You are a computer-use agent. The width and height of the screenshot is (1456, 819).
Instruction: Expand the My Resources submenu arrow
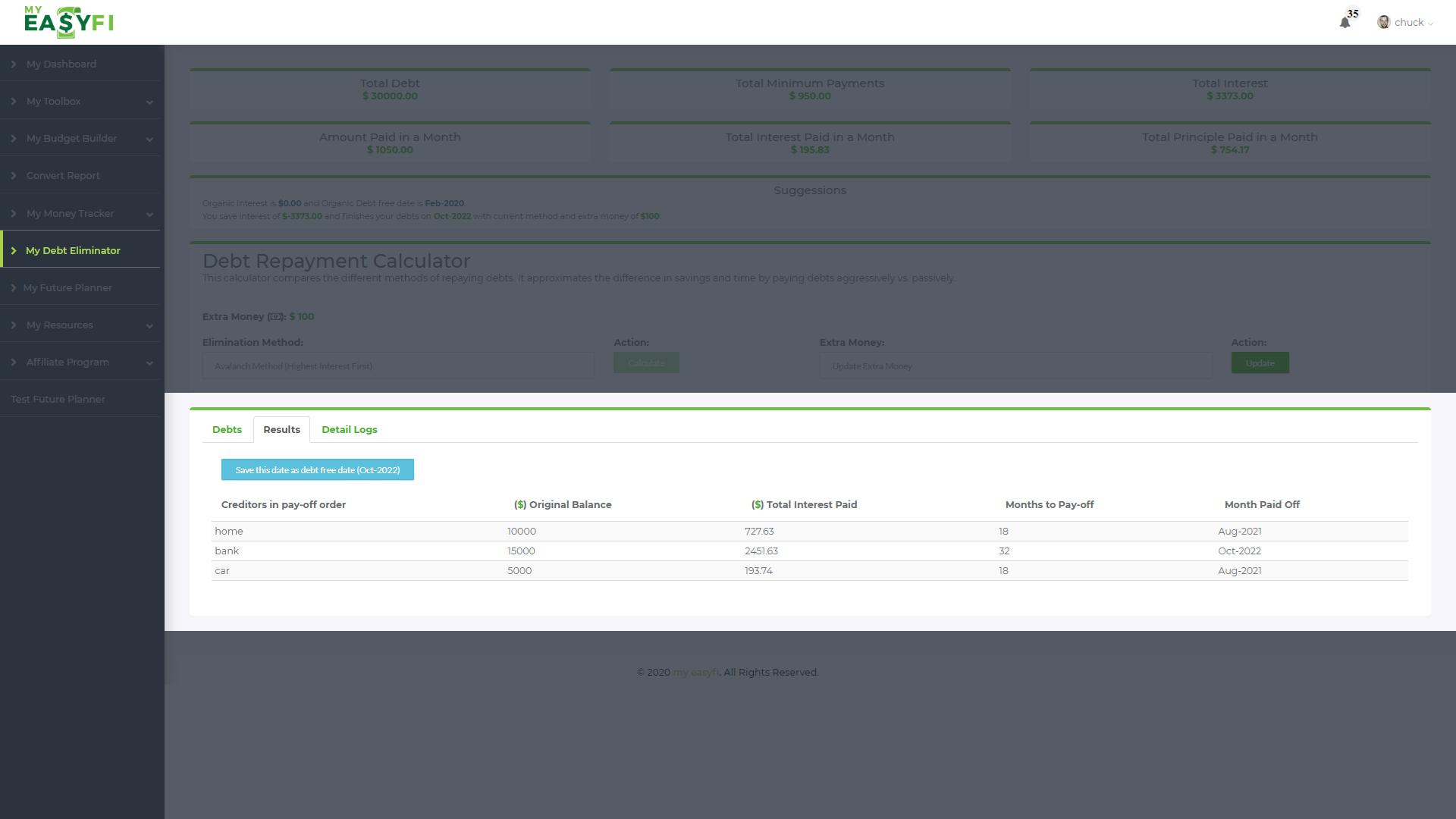click(149, 325)
